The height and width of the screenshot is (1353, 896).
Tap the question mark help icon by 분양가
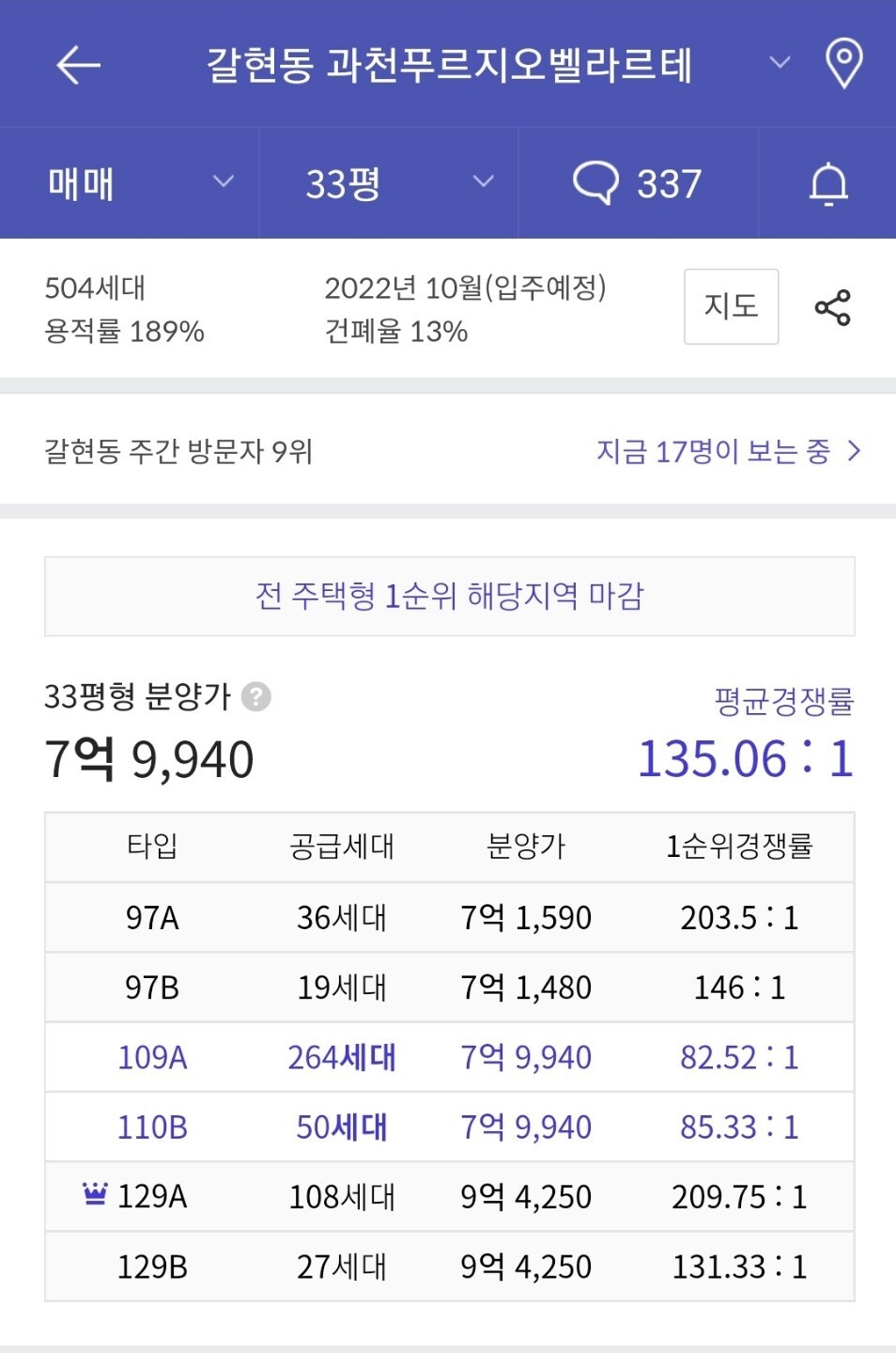pyautogui.click(x=256, y=697)
